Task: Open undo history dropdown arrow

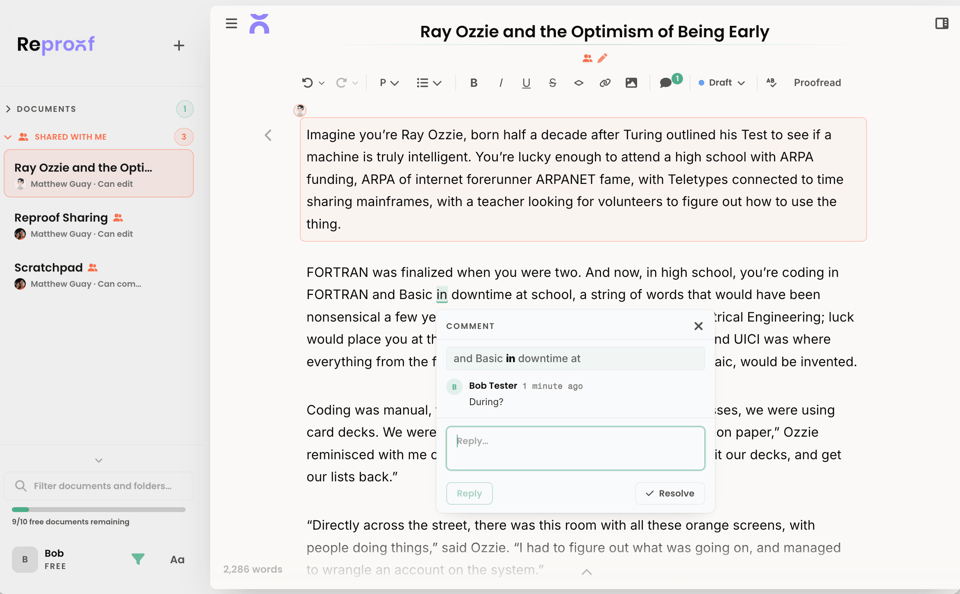Action: pyautogui.click(x=321, y=83)
